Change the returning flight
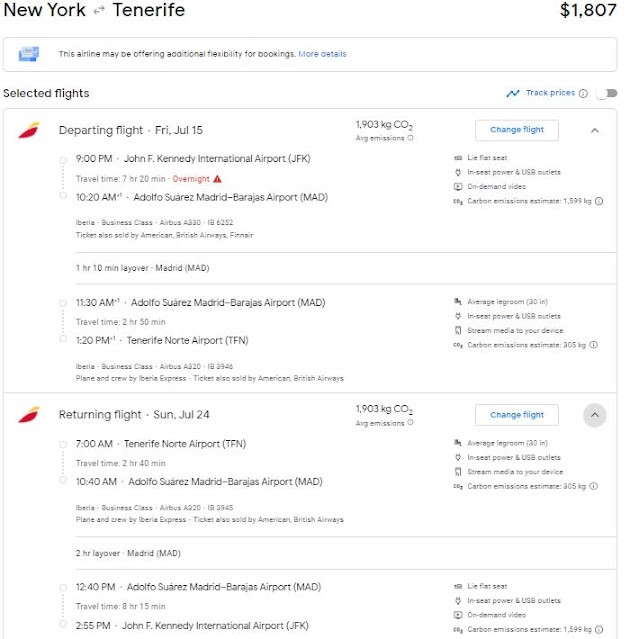630x639 pixels. 517,414
